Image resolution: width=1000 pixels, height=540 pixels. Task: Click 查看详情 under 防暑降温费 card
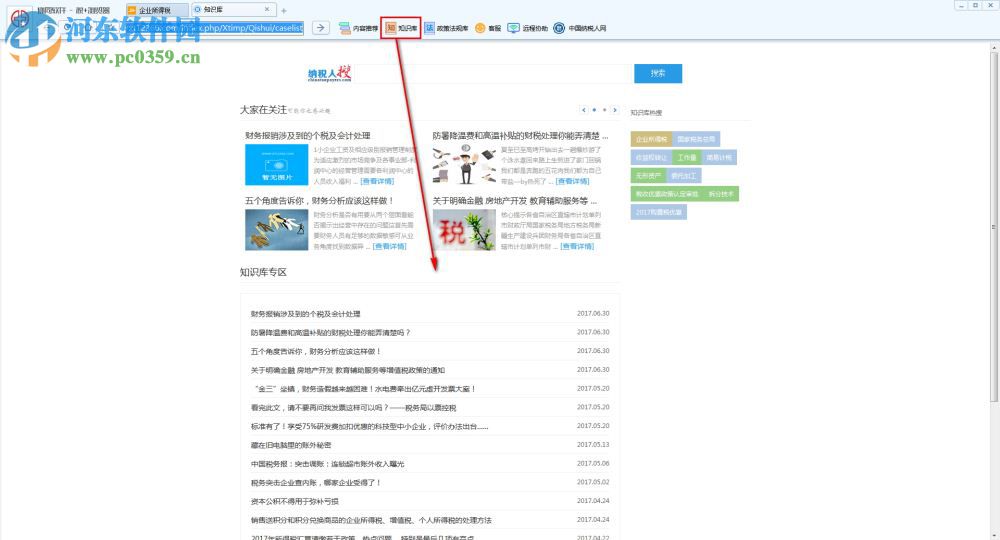tap(572, 182)
